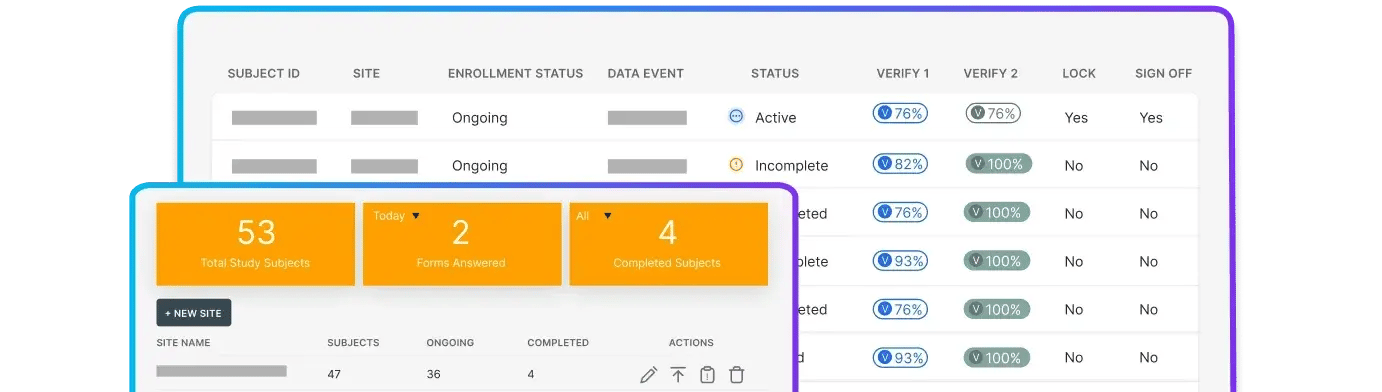
Task: Click the Yes value under SIGN OFF
Action: pyautogui.click(x=1151, y=117)
